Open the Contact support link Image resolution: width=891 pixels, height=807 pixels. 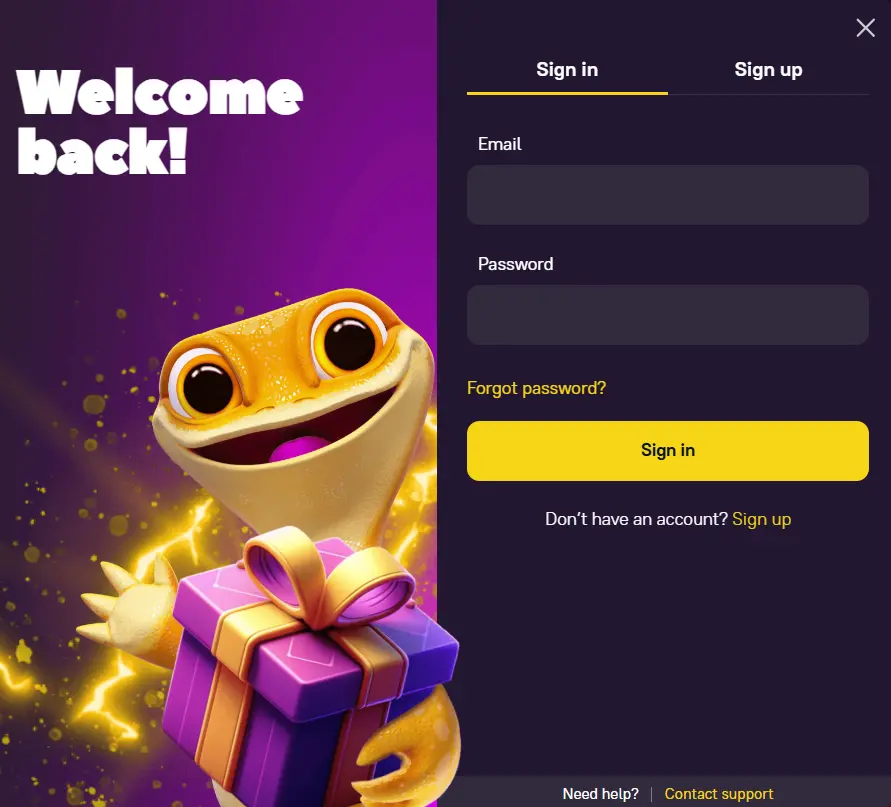[x=719, y=793]
